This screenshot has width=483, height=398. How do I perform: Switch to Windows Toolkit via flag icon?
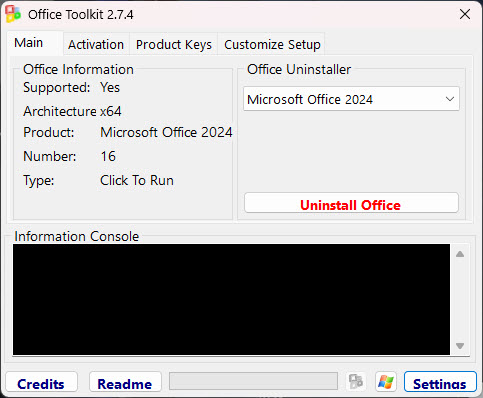point(386,382)
